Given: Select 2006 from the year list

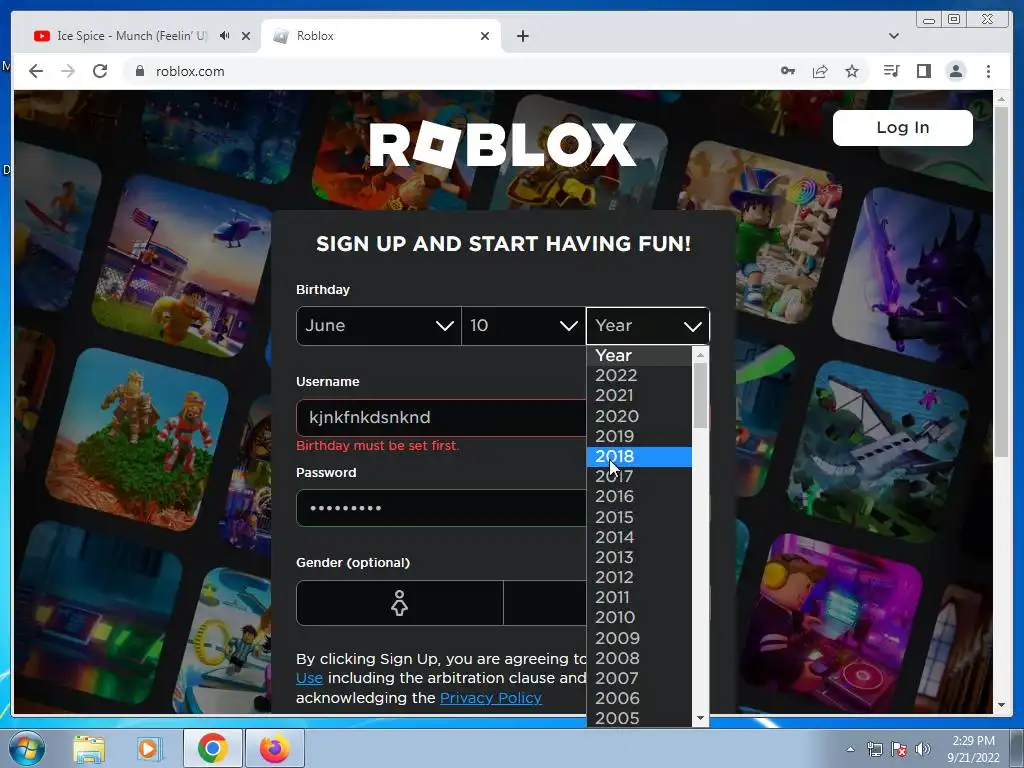Looking at the screenshot, I should [639, 699].
